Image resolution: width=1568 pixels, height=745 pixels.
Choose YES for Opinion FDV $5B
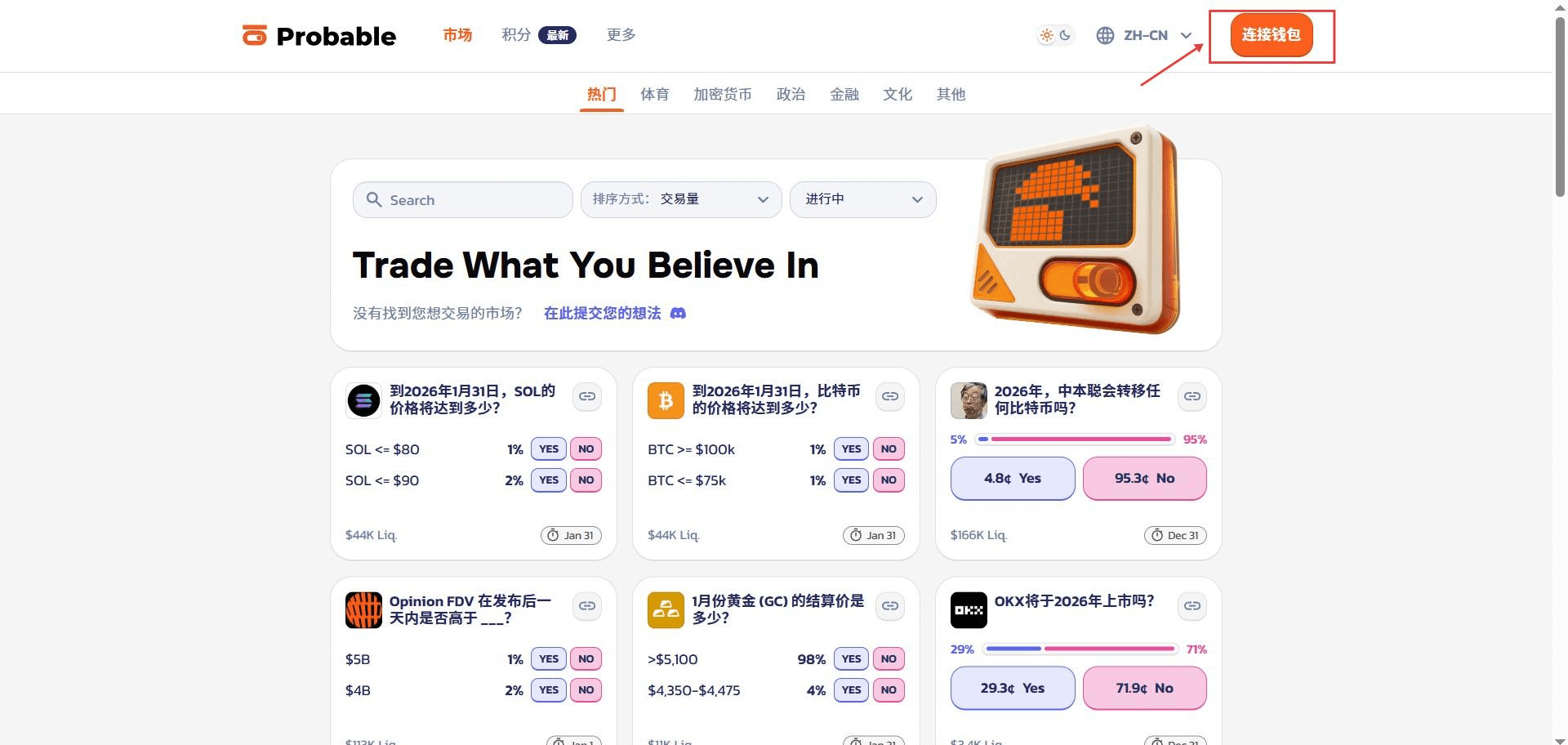(x=549, y=658)
